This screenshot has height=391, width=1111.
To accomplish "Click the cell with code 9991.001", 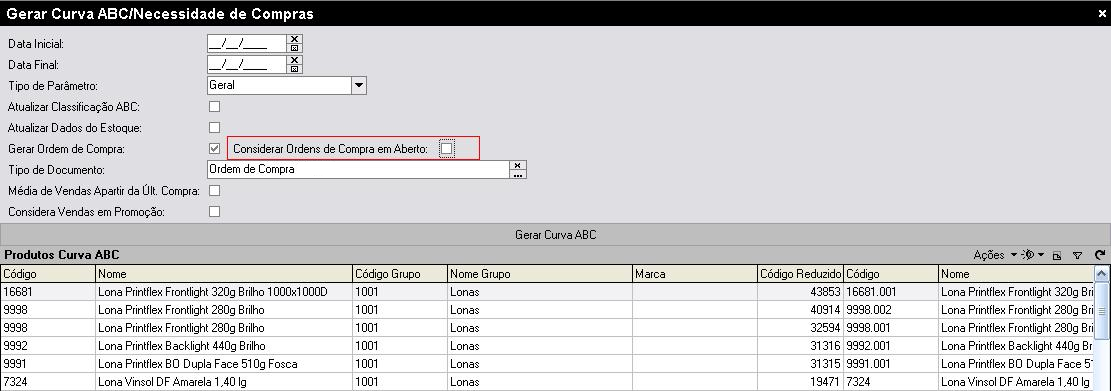I will click(x=891, y=364).
